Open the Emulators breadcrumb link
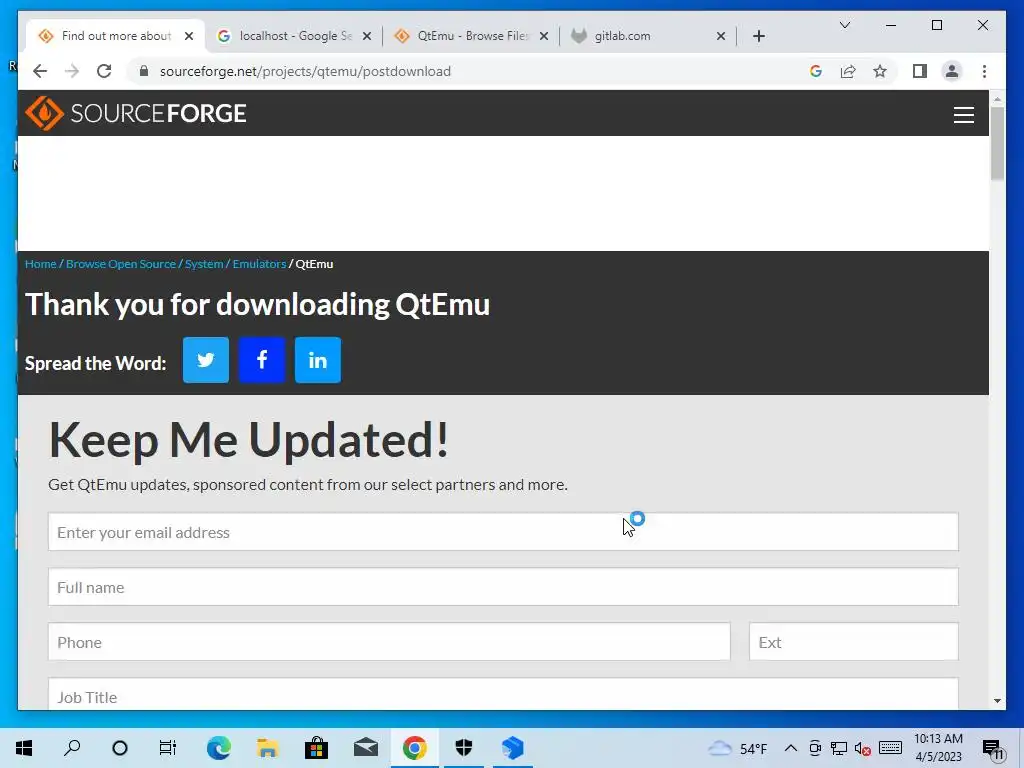 [259, 264]
